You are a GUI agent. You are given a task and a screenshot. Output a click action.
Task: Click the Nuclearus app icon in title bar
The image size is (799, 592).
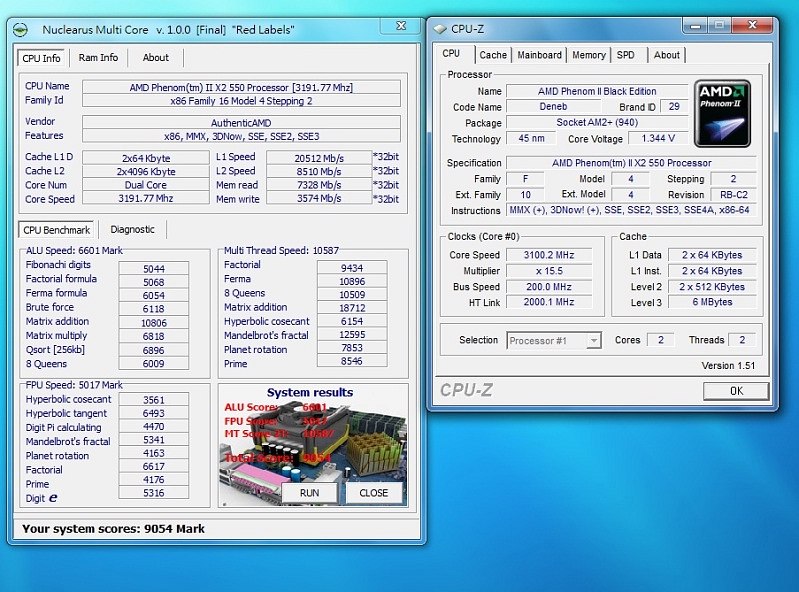click(x=20, y=30)
